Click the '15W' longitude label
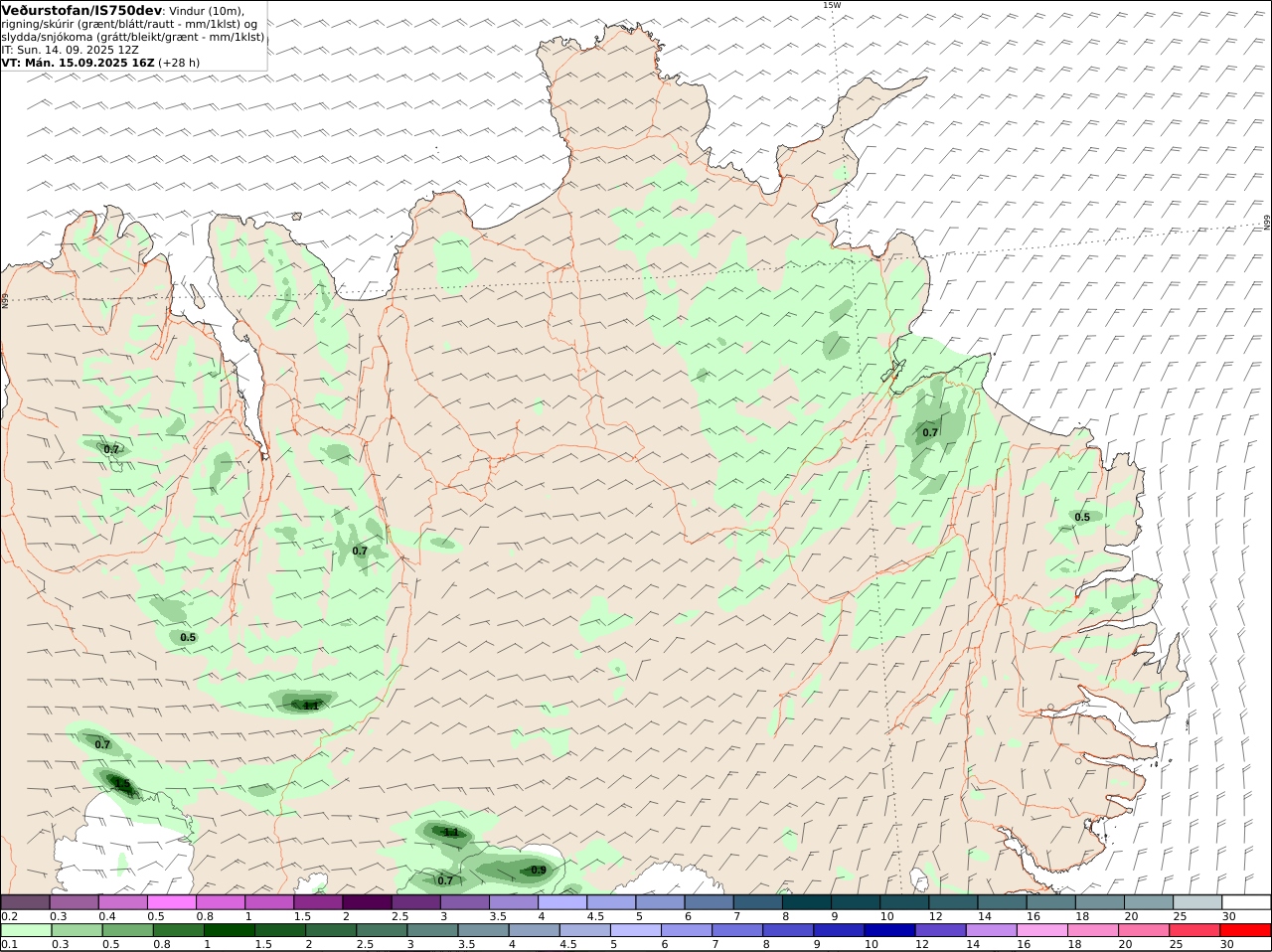1272x952 pixels. [x=831, y=5]
